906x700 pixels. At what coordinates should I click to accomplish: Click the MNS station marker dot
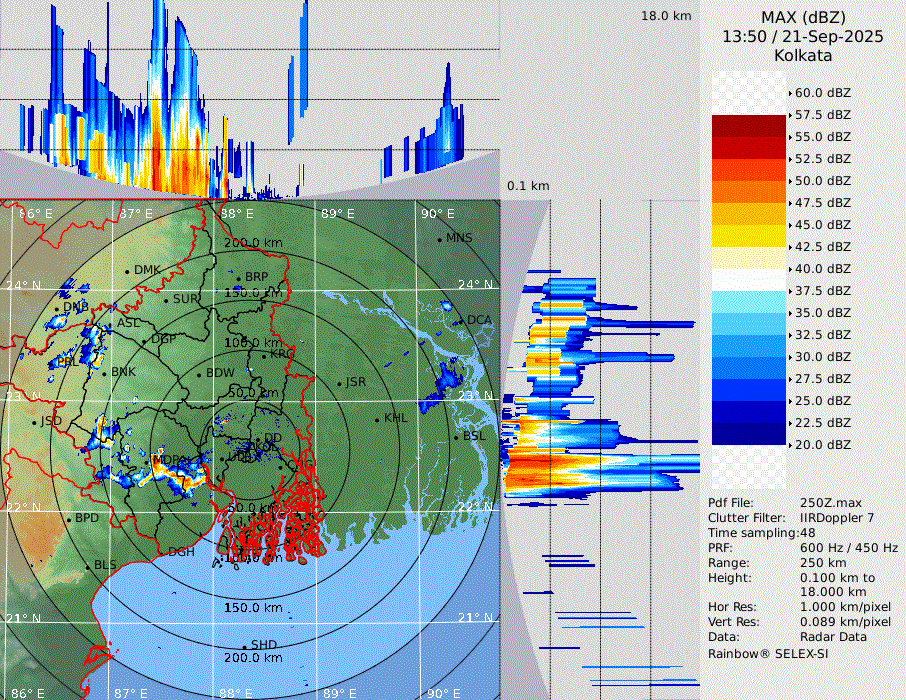pos(439,239)
